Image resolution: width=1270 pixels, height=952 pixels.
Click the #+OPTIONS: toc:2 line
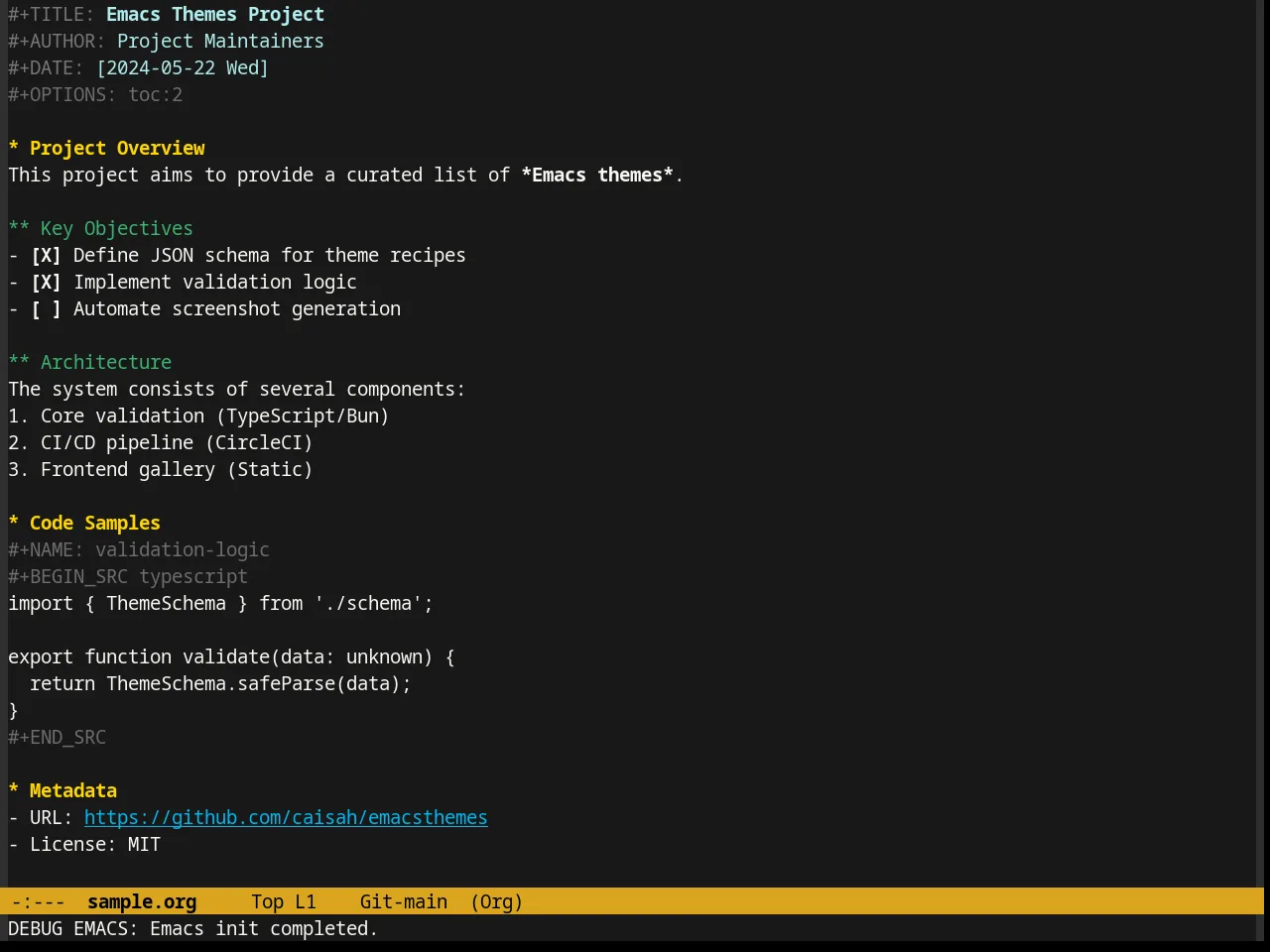pos(95,95)
